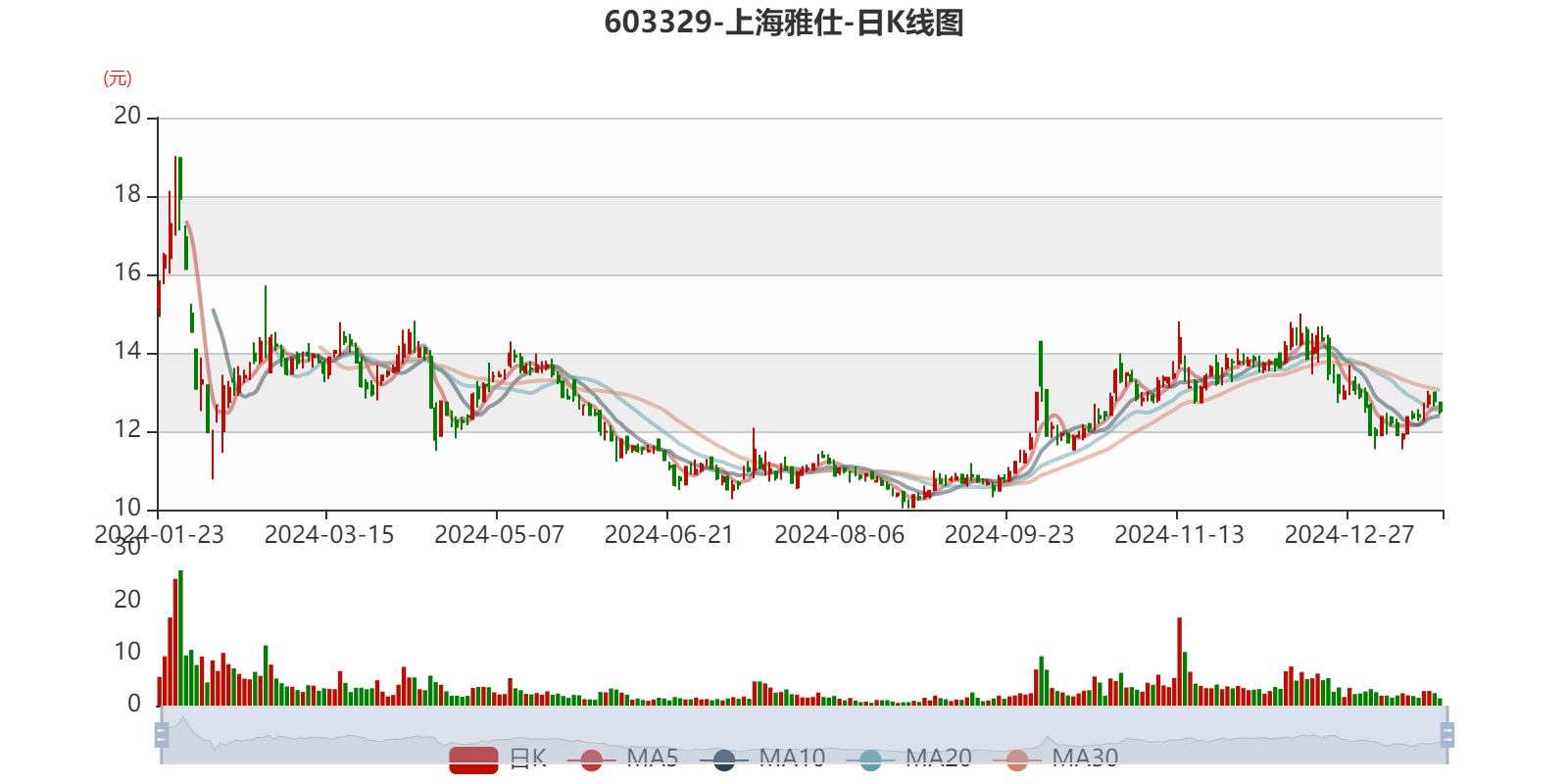Click the chart title 603329-上海雅仕-日K线图
The height and width of the screenshot is (784, 1568).
(x=784, y=23)
